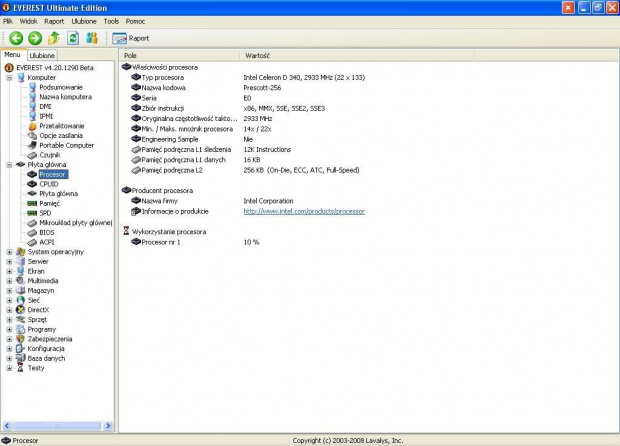This screenshot has height=446, width=620.
Task: Expand the Ekran node
Action: point(9,271)
